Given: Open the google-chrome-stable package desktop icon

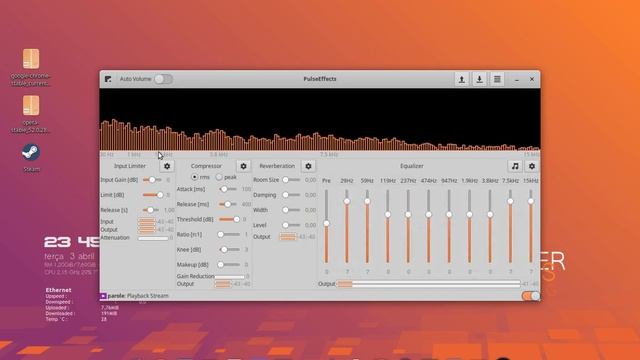Looking at the screenshot, I should [x=31, y=67].
